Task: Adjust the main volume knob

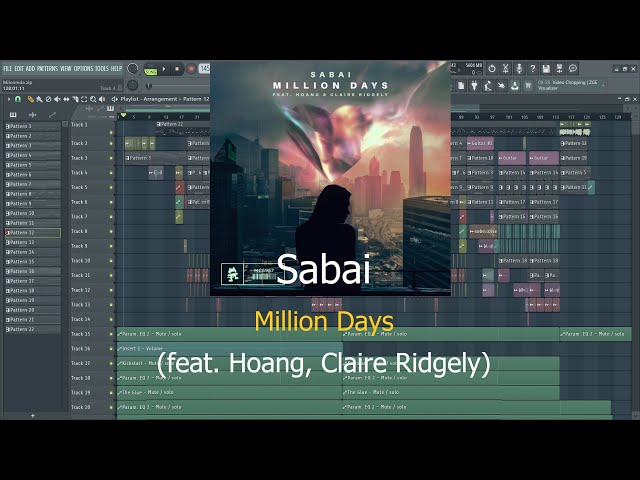Action: (x=133, y=69)
